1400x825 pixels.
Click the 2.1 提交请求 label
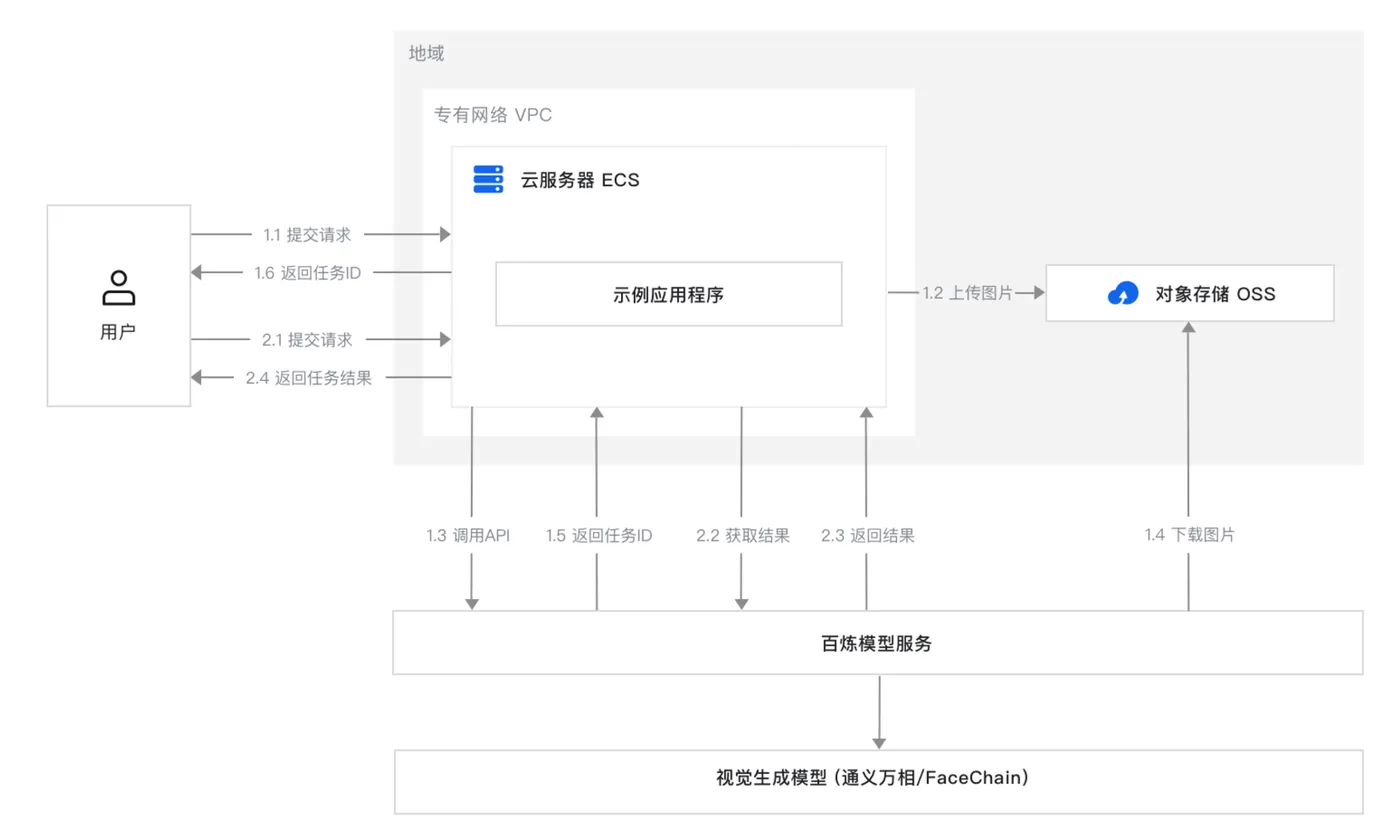tap(307, 340)
